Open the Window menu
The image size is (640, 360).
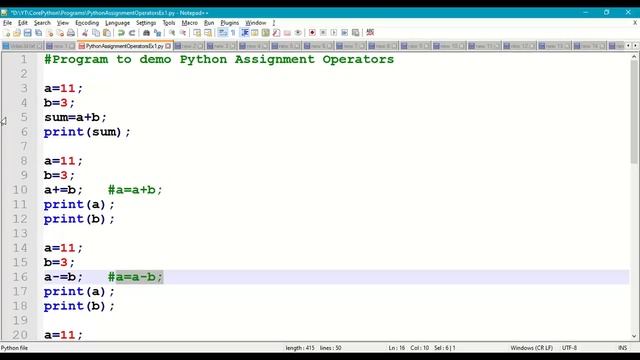click(256, 23)
